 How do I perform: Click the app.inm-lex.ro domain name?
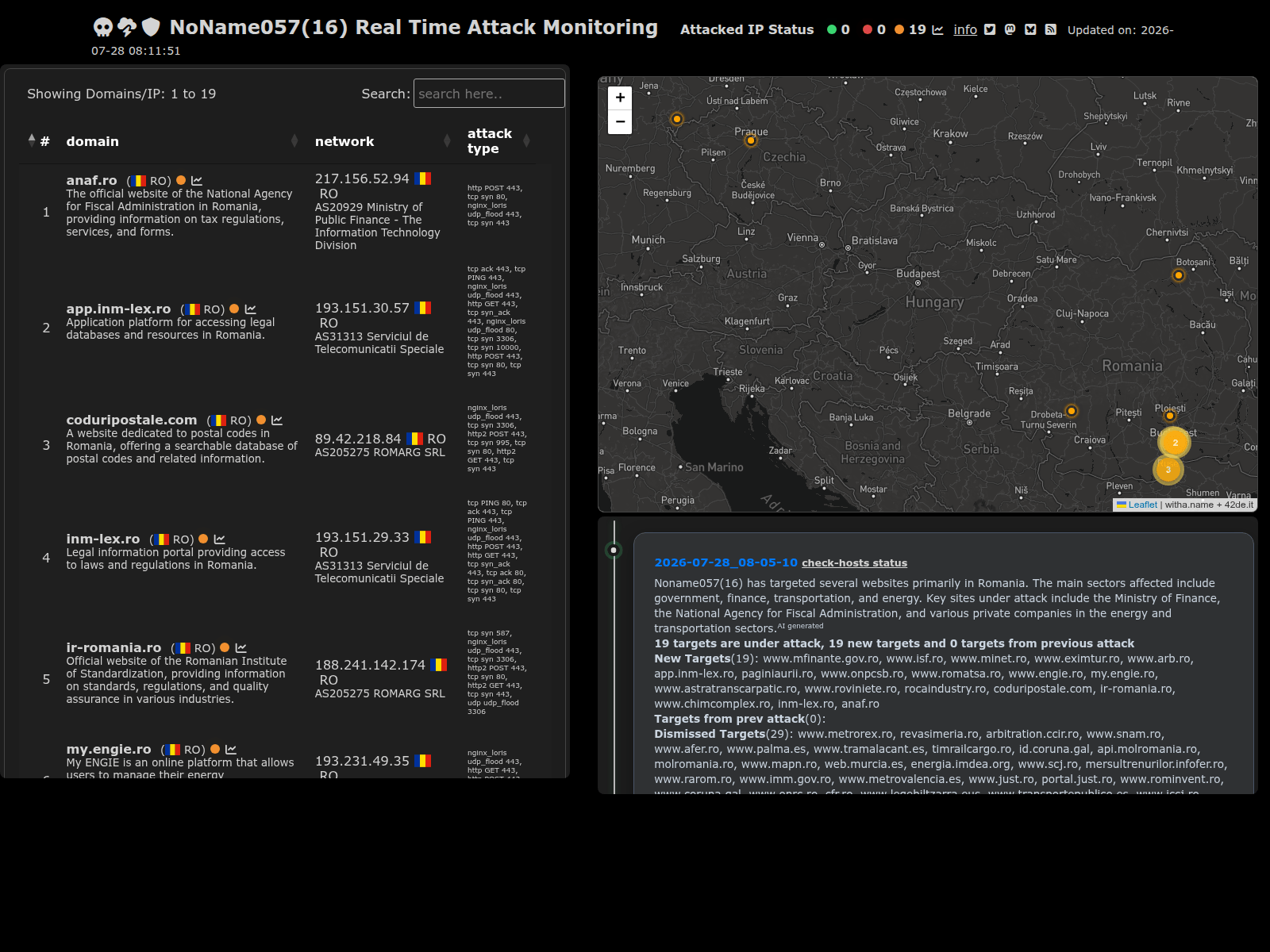pyautogui.click(x=118, y=309)
